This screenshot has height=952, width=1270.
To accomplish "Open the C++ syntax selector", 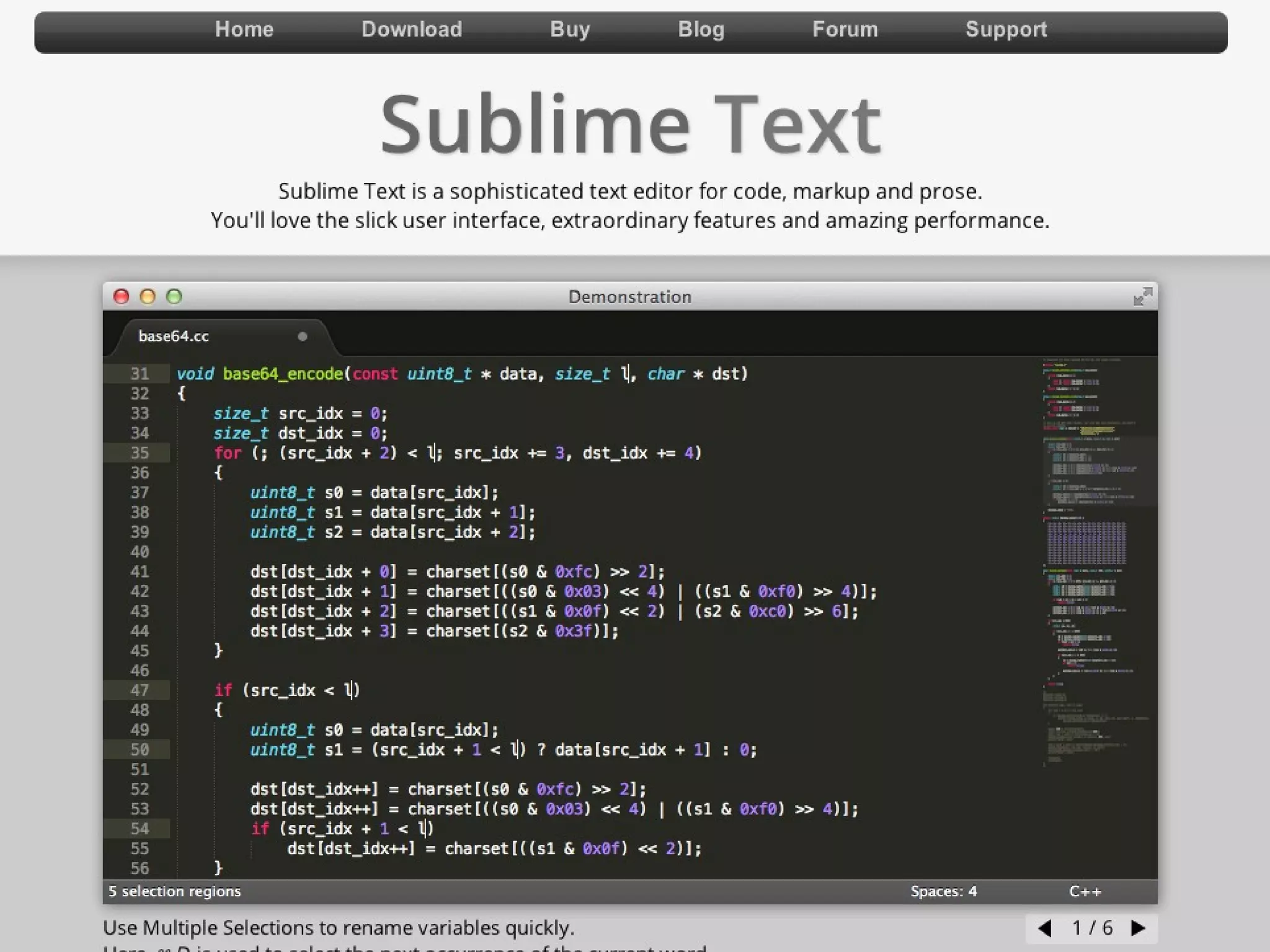I will pos(1085,891).
